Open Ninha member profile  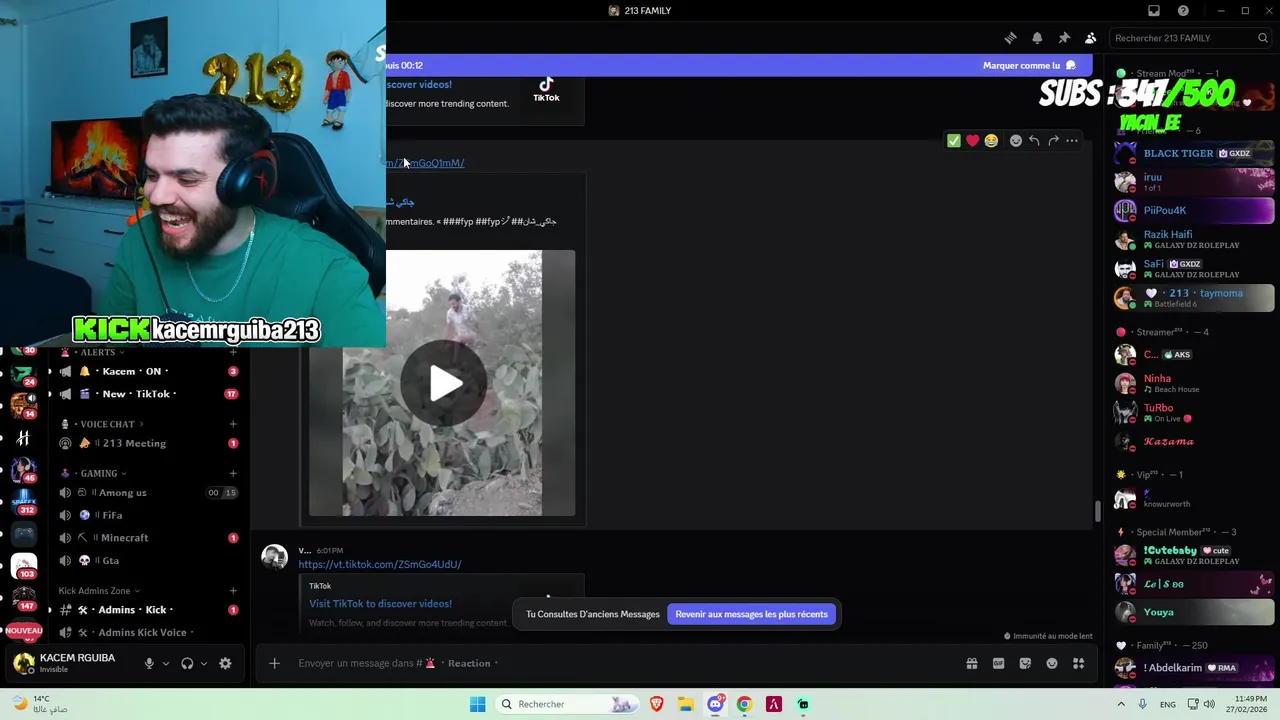tap(1195, 383)
